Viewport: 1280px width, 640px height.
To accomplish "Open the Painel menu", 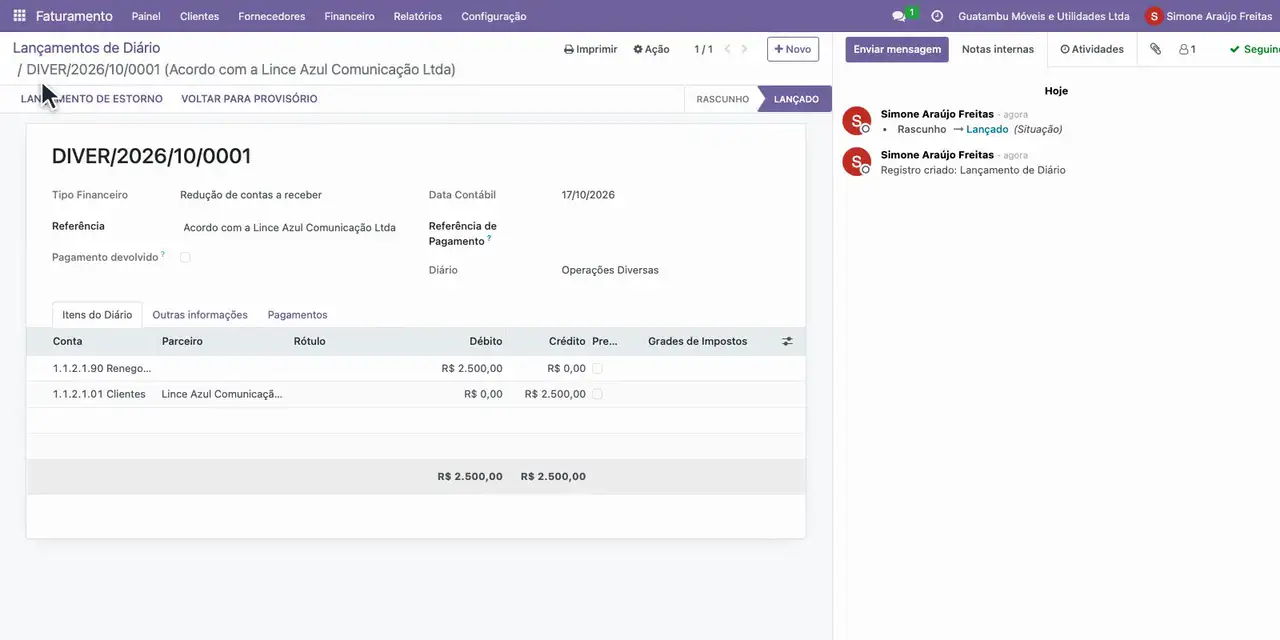I will 146,16.
